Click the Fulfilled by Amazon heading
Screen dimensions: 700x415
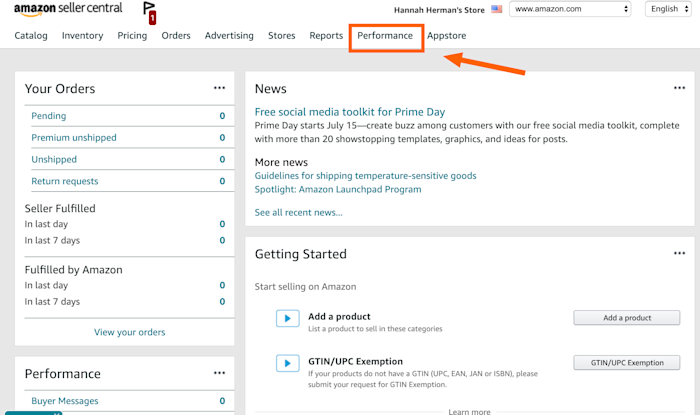click(x=74, y=270)
